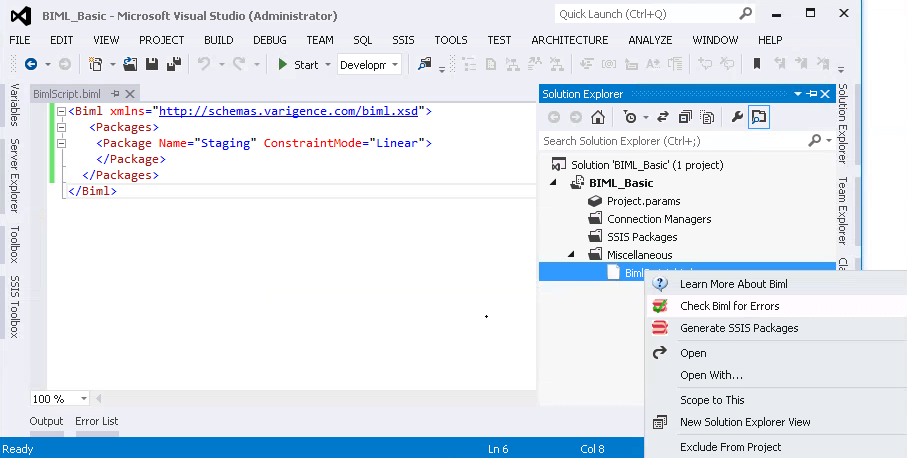Toggle auto-hide pin of Solution Explorer
This screenshot has height=458, width=907.
click(x=812, y=94)
